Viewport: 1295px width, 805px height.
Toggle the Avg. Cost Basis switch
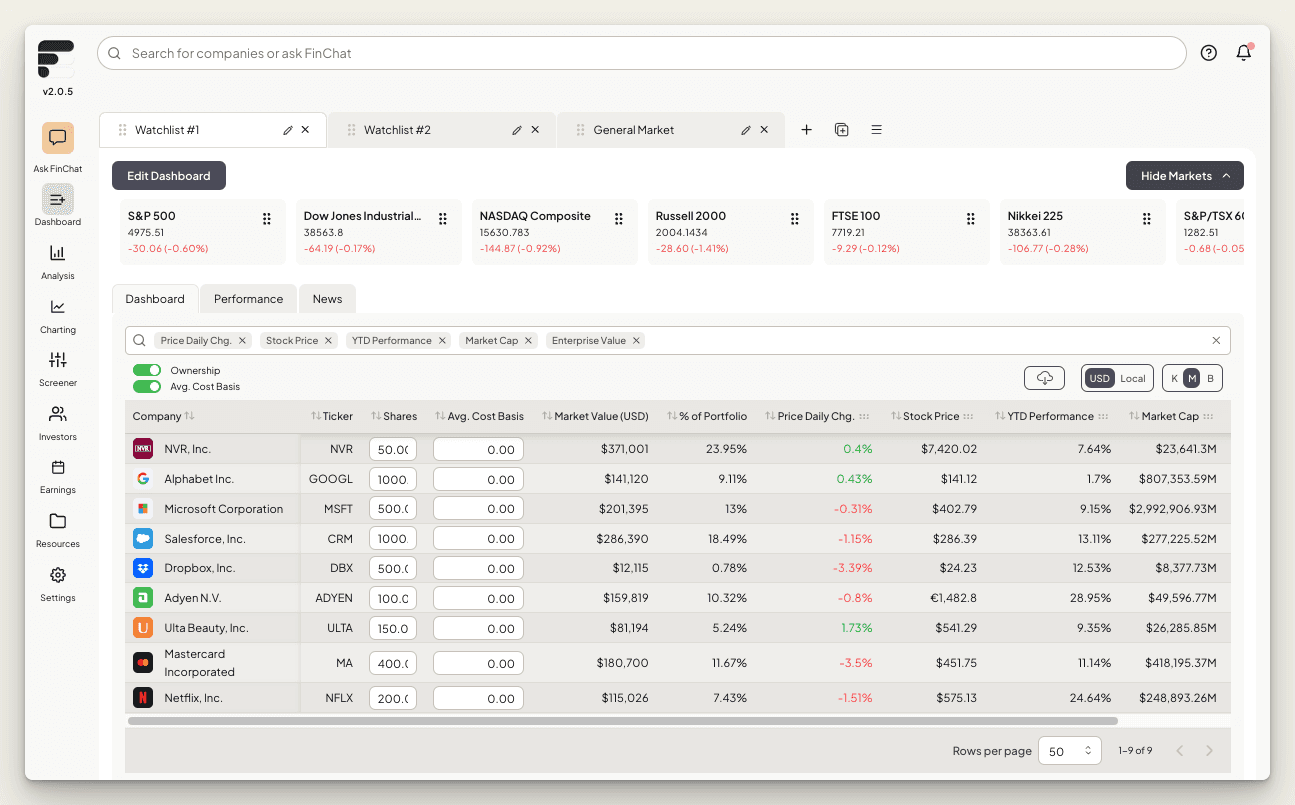[x=147, y=386]
